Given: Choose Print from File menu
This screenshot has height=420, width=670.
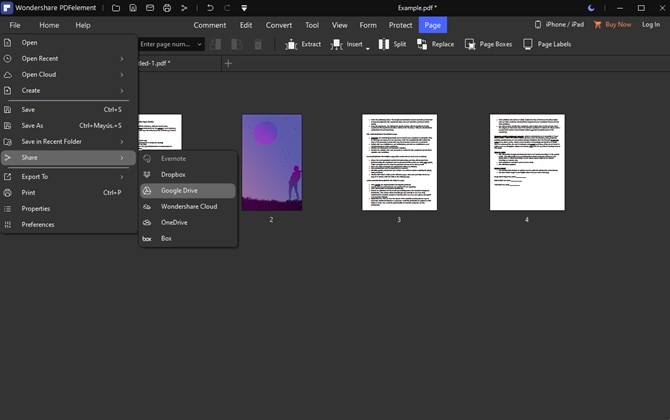Looking at the screenshot, I should click(x=68, y=193).
